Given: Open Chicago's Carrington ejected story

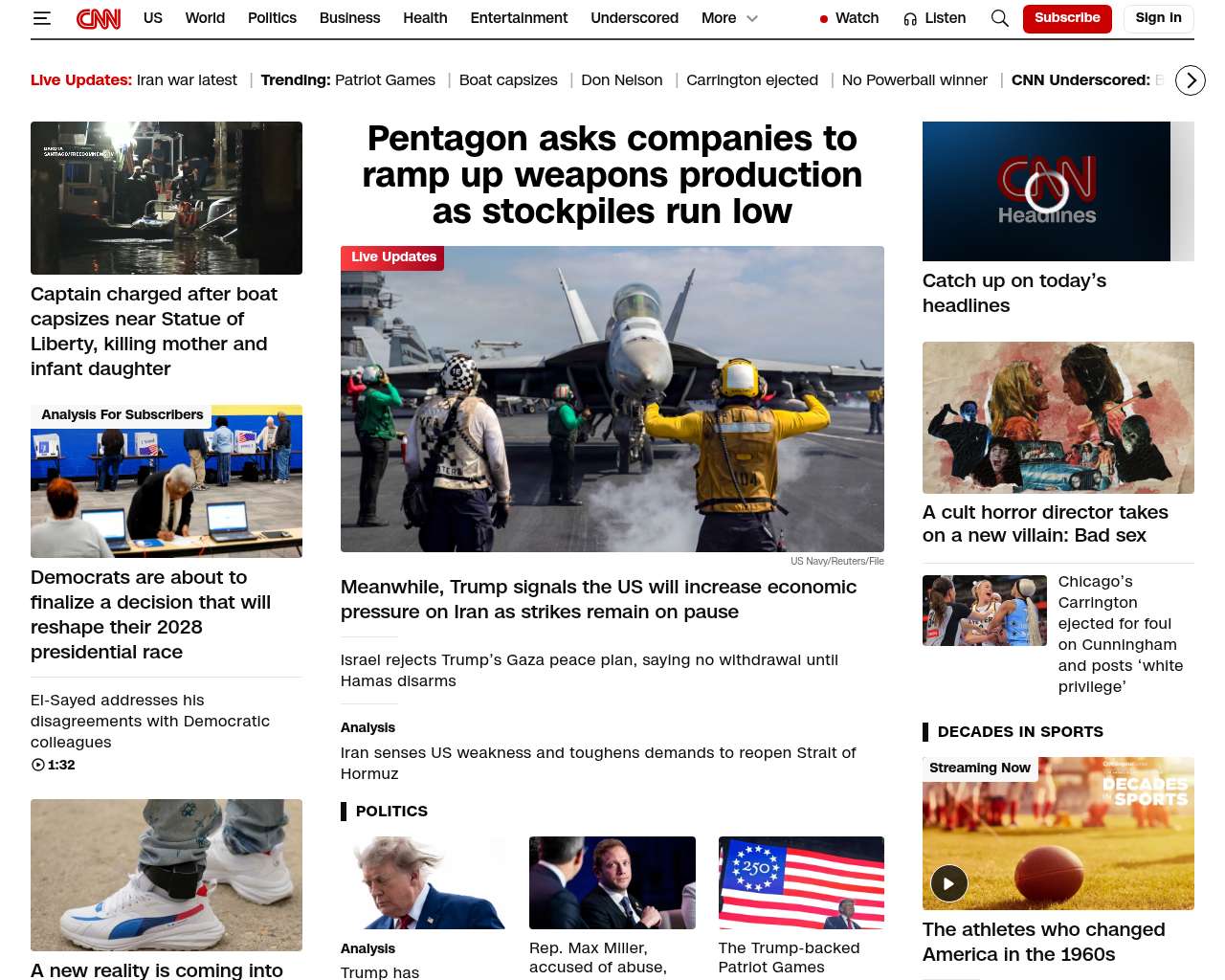Looking at the screenshot, I should (x=1121, y=634).
